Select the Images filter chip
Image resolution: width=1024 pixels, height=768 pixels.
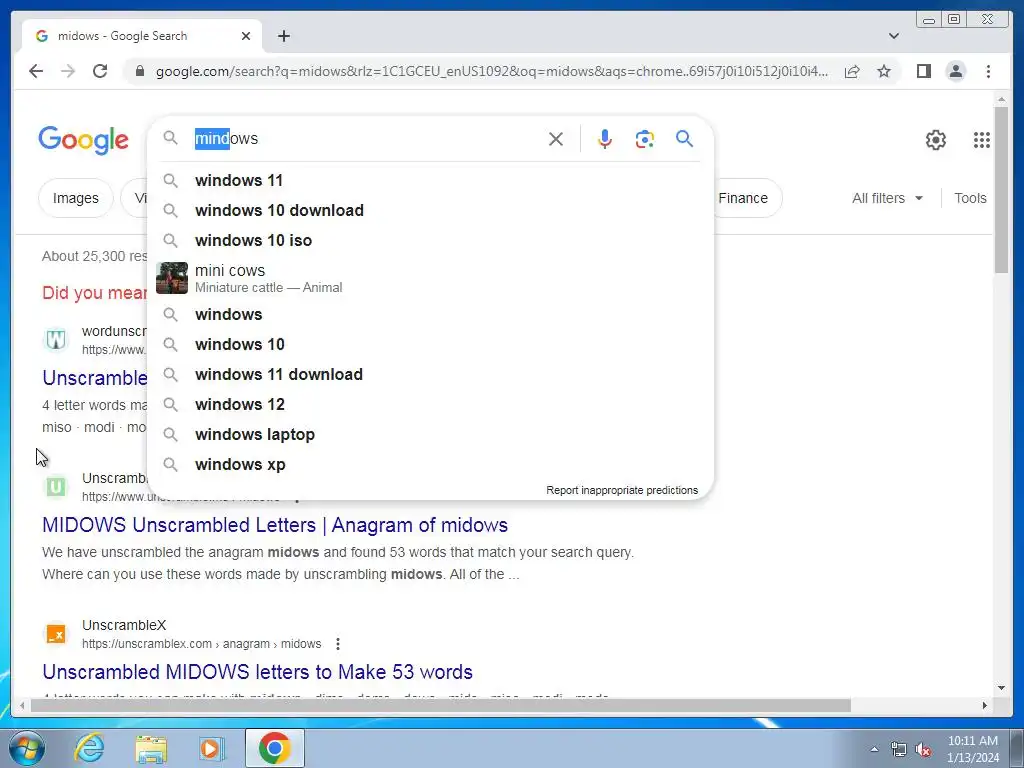click(76, 198)
